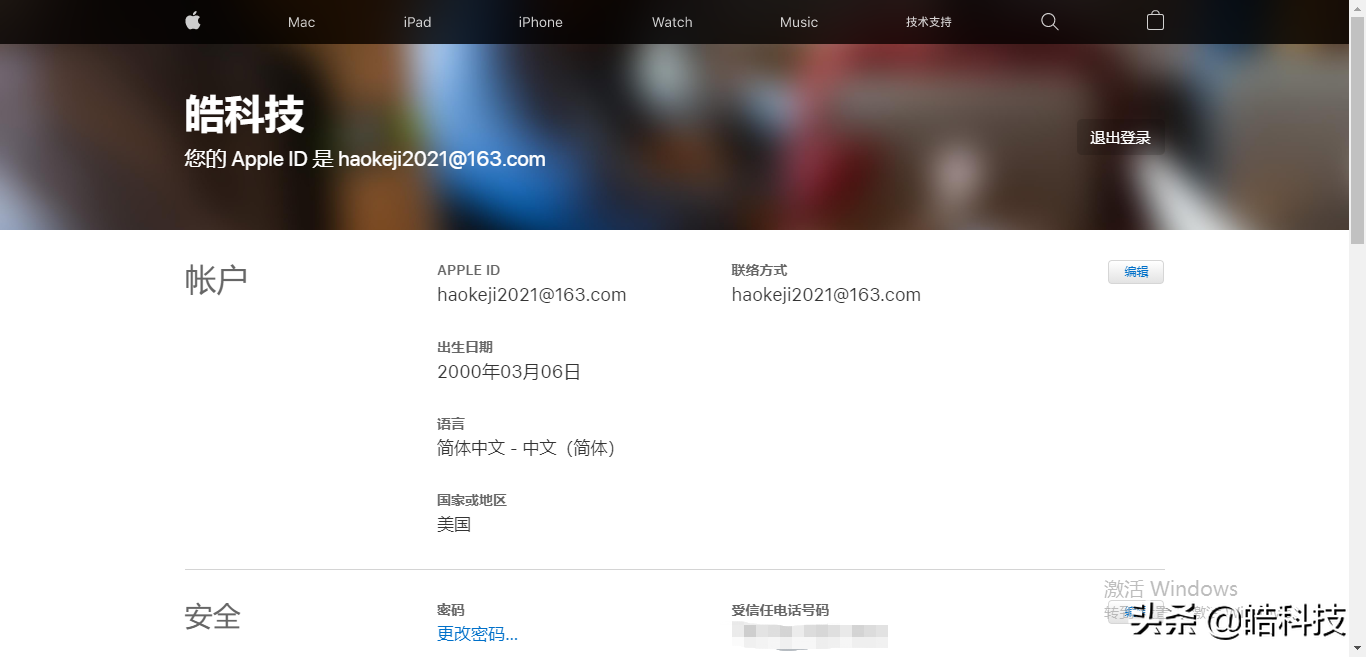Click the scrollbar up arrow
This screenshot has width=1366, height=657.
tap(1357, 7)
